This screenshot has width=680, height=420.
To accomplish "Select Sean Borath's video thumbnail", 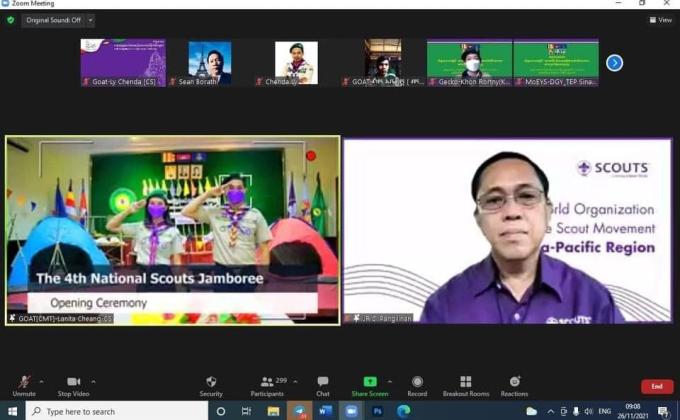I will (210, 62).
